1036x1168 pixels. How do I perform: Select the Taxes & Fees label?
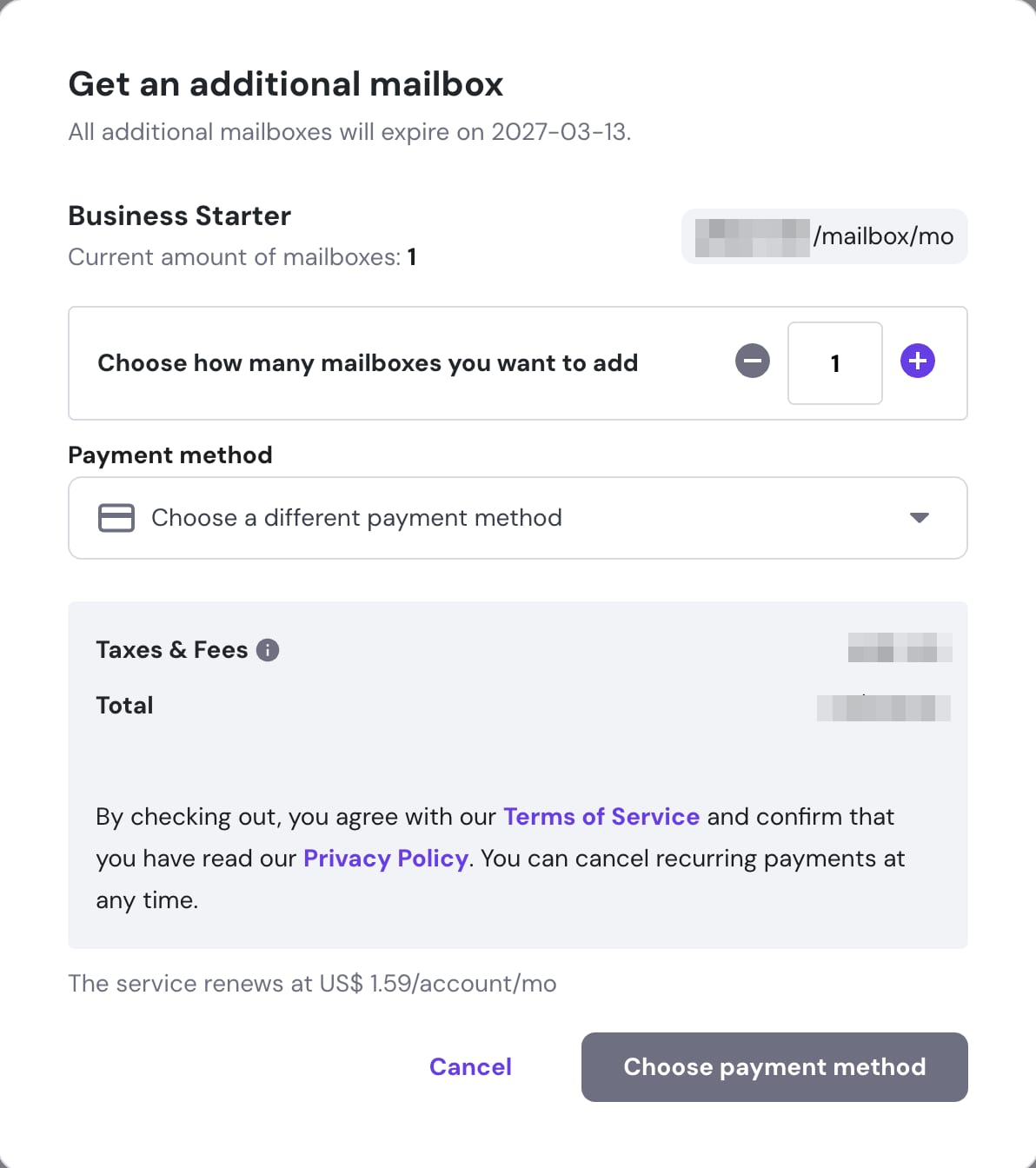172,650
